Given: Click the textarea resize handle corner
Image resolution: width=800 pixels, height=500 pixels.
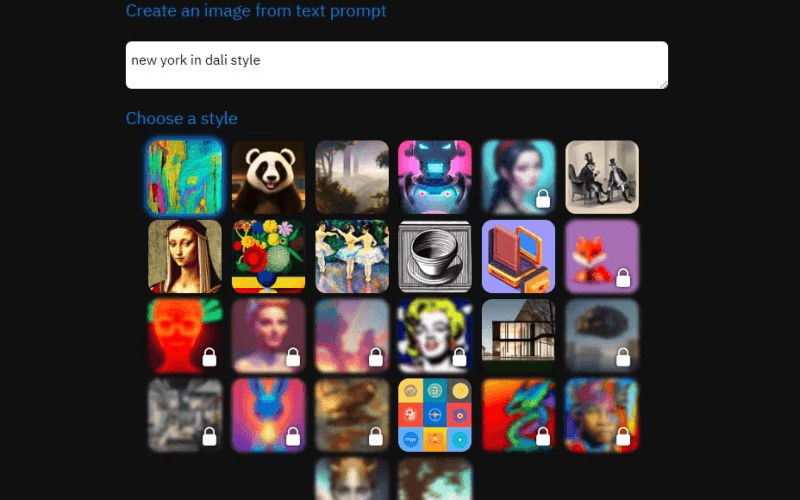Looking at the screenshot, I should click(x=663, y=85).
